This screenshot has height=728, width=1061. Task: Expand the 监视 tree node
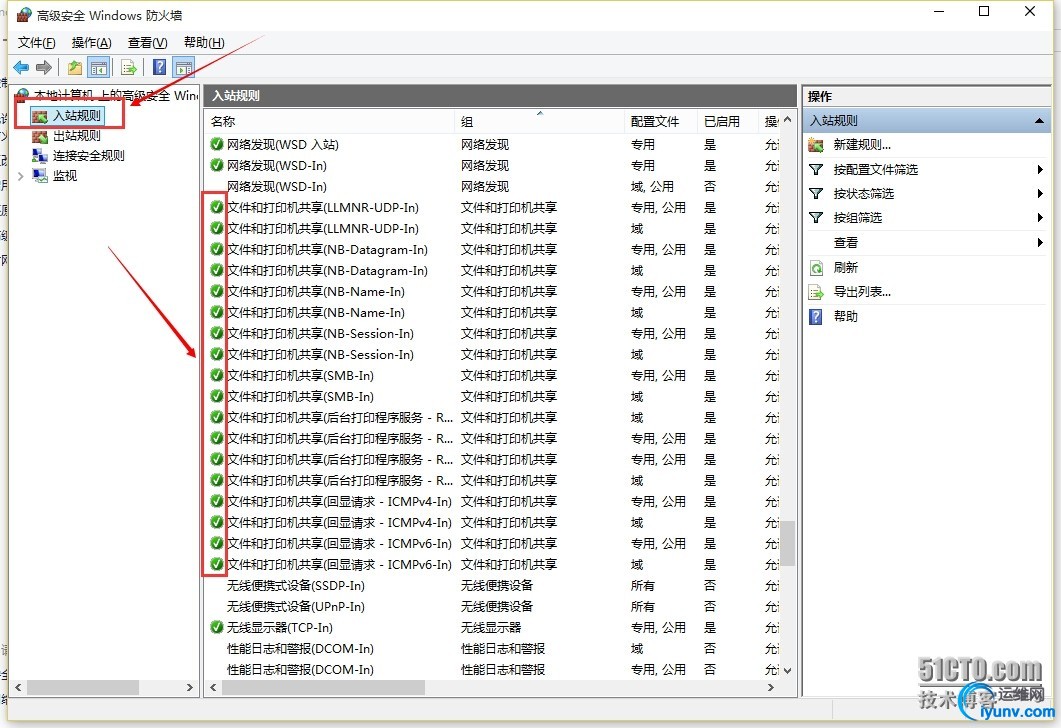(21, 176)
